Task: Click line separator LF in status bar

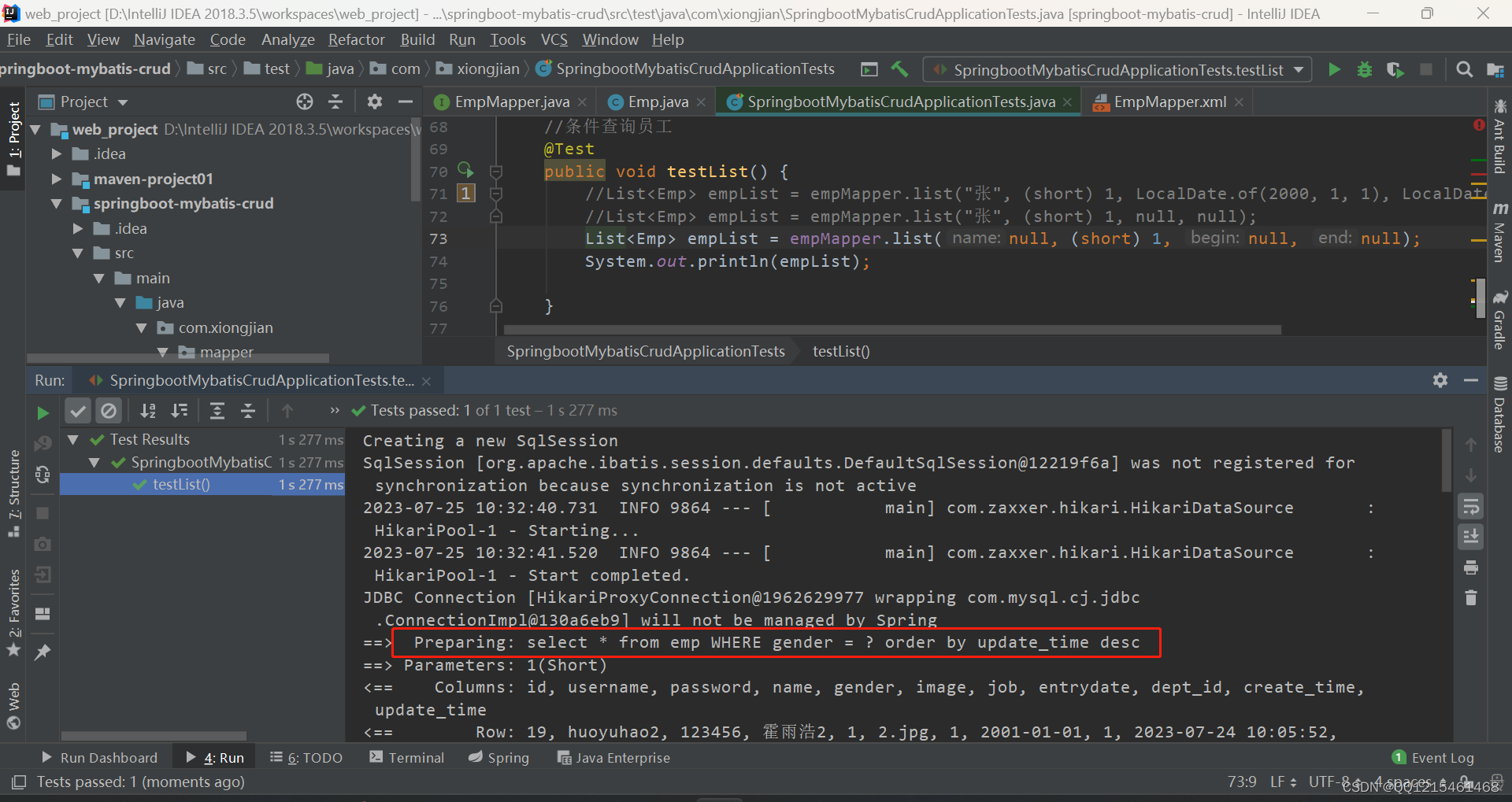Action: coord(1283,782)
